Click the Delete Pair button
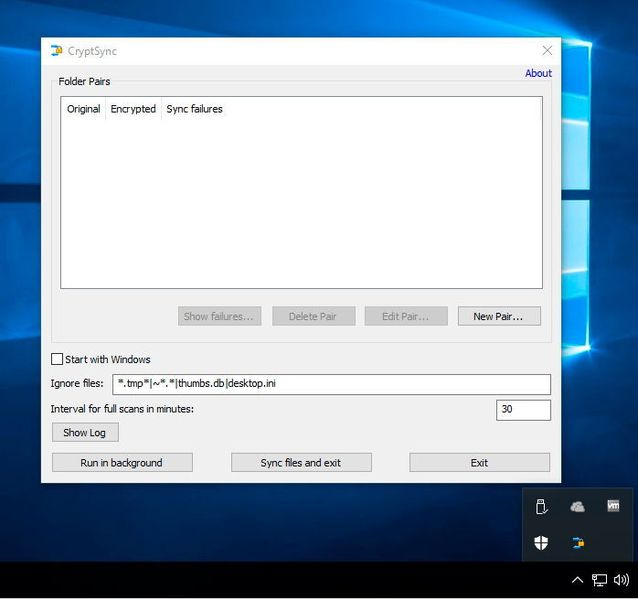This screenshot has height=600, width=638. point(313,316)
